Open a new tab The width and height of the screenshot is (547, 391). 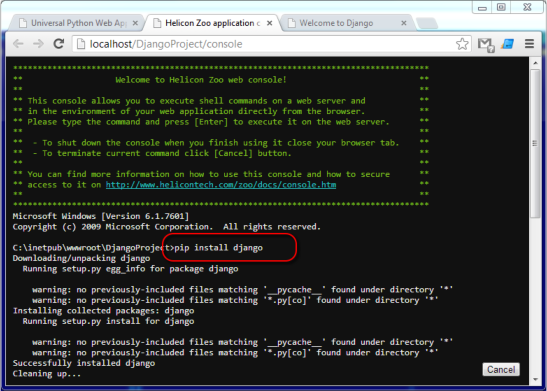pyautogui.click(x=427, y=23)
